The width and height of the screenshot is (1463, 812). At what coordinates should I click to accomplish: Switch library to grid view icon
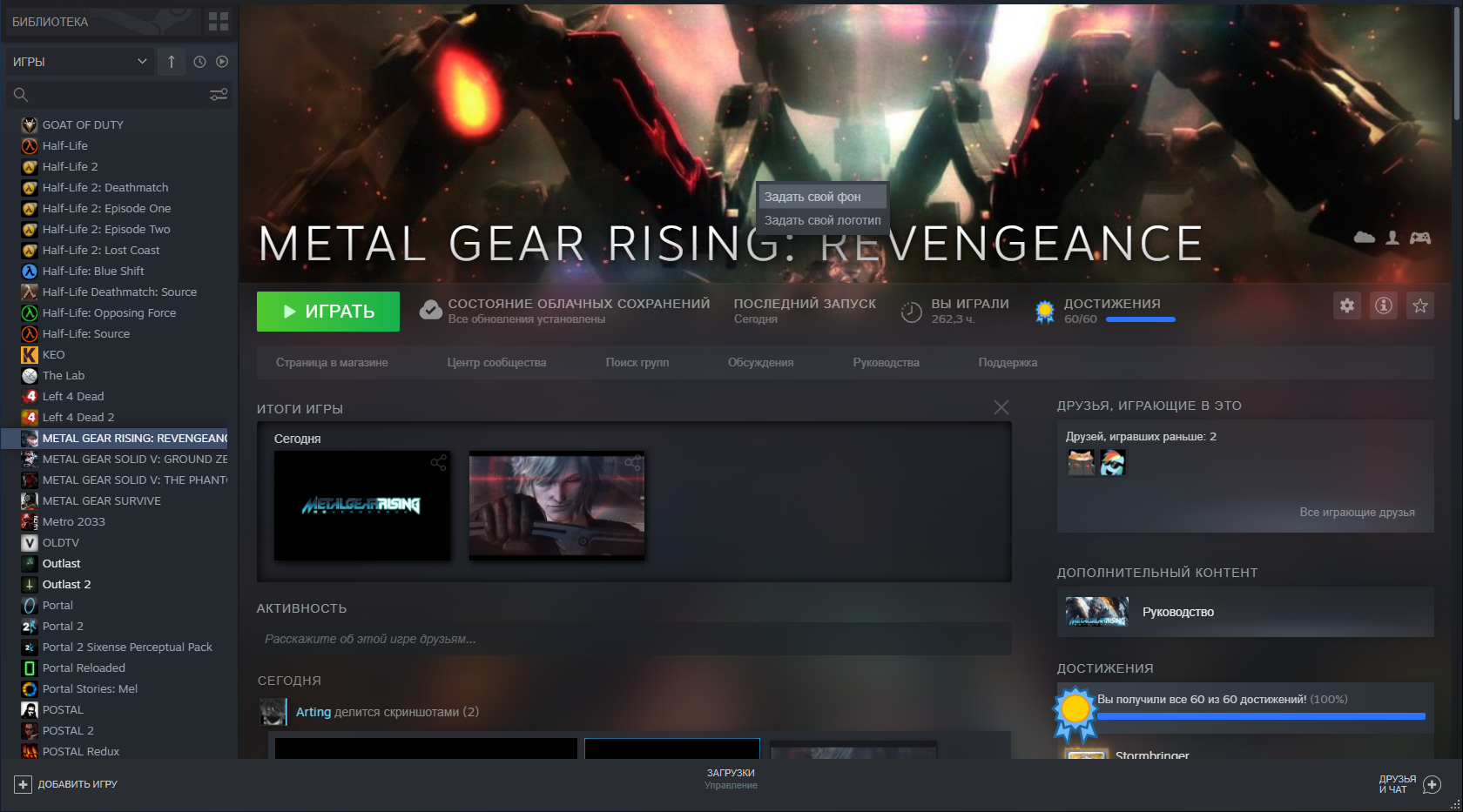pos(219,22)
